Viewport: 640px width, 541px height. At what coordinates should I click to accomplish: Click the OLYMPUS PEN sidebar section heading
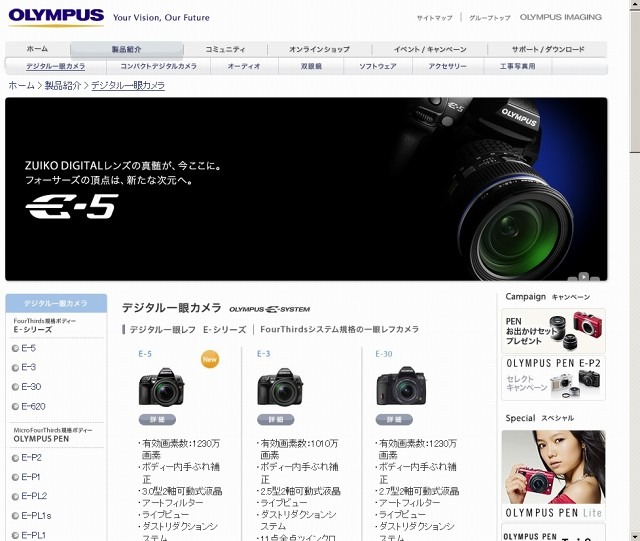[41, 439]
